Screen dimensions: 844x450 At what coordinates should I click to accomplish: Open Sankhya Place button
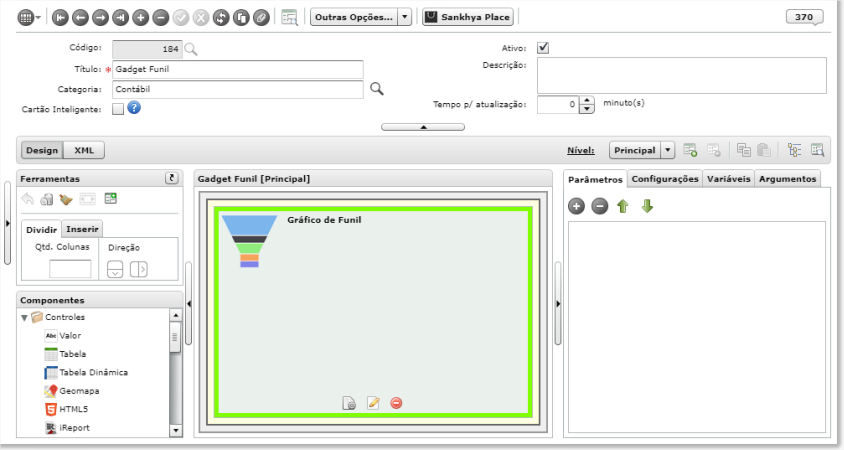pos(467,17)
